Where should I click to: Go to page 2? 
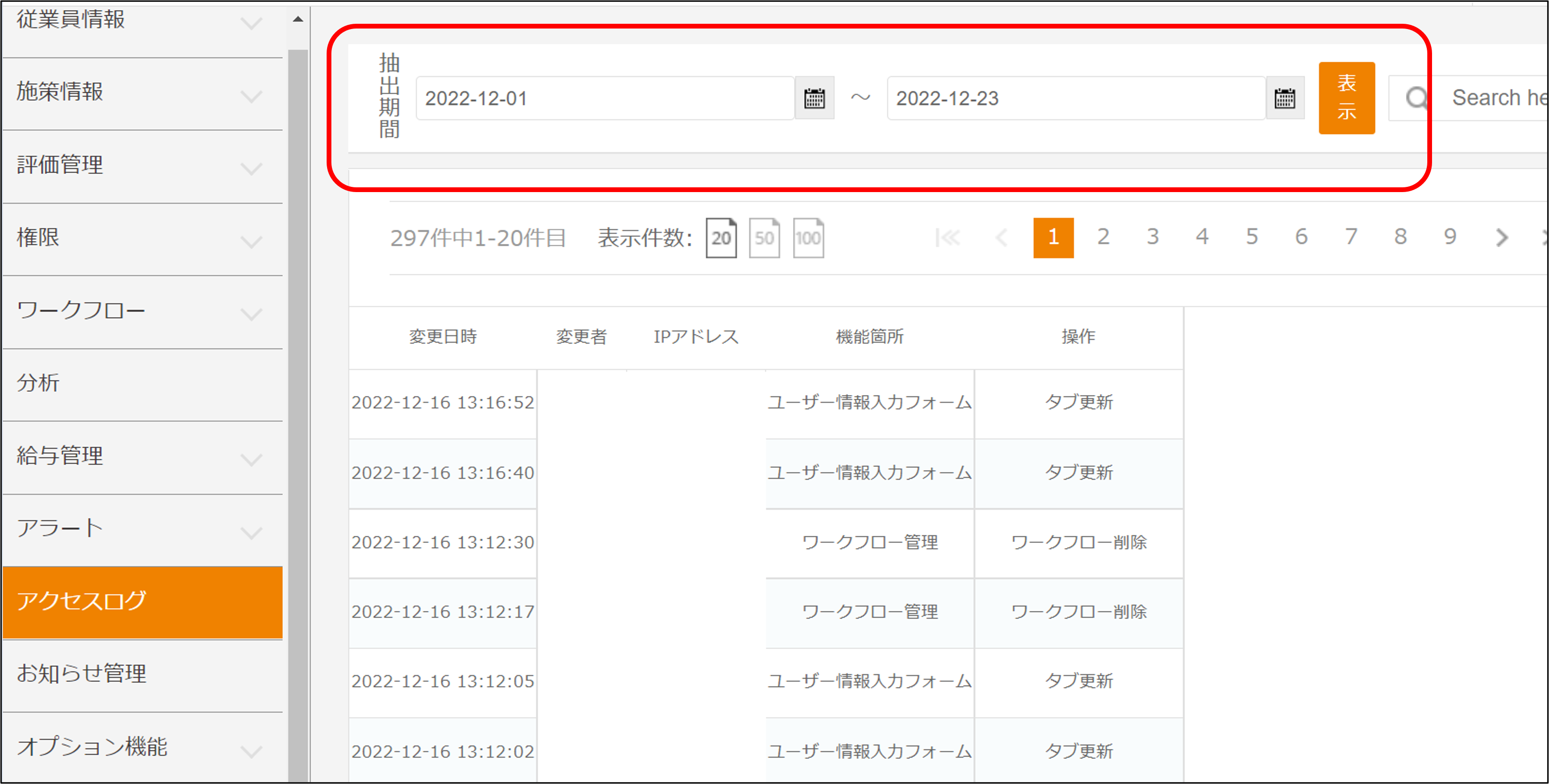pyautogui.click(x=1103, y=237)
